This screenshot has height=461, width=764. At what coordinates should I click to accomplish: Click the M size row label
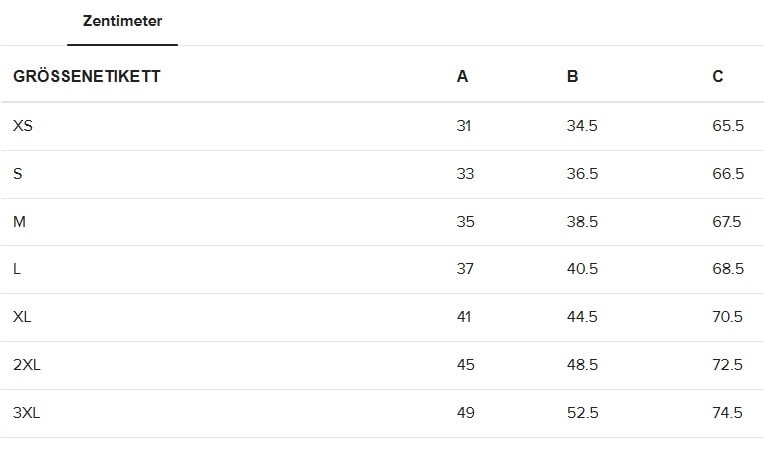(19, 222)
